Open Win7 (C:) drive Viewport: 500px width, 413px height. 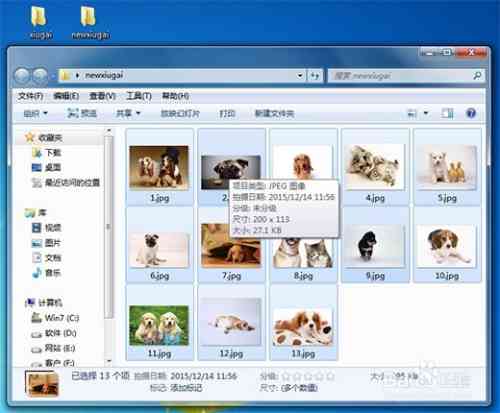pyautogui.click(x=55, y=318)
